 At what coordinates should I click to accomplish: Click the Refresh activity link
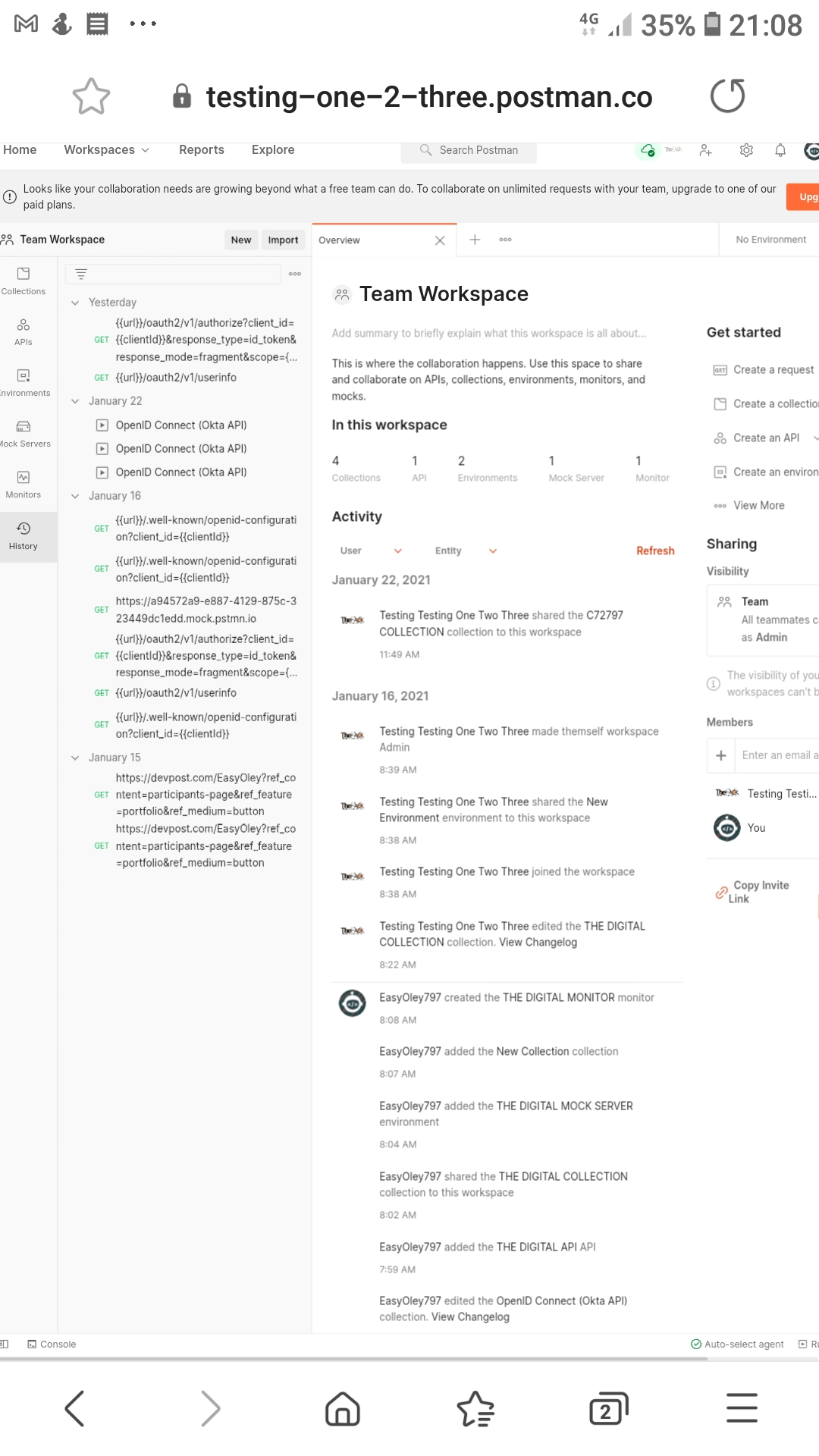tap(655, 551)
